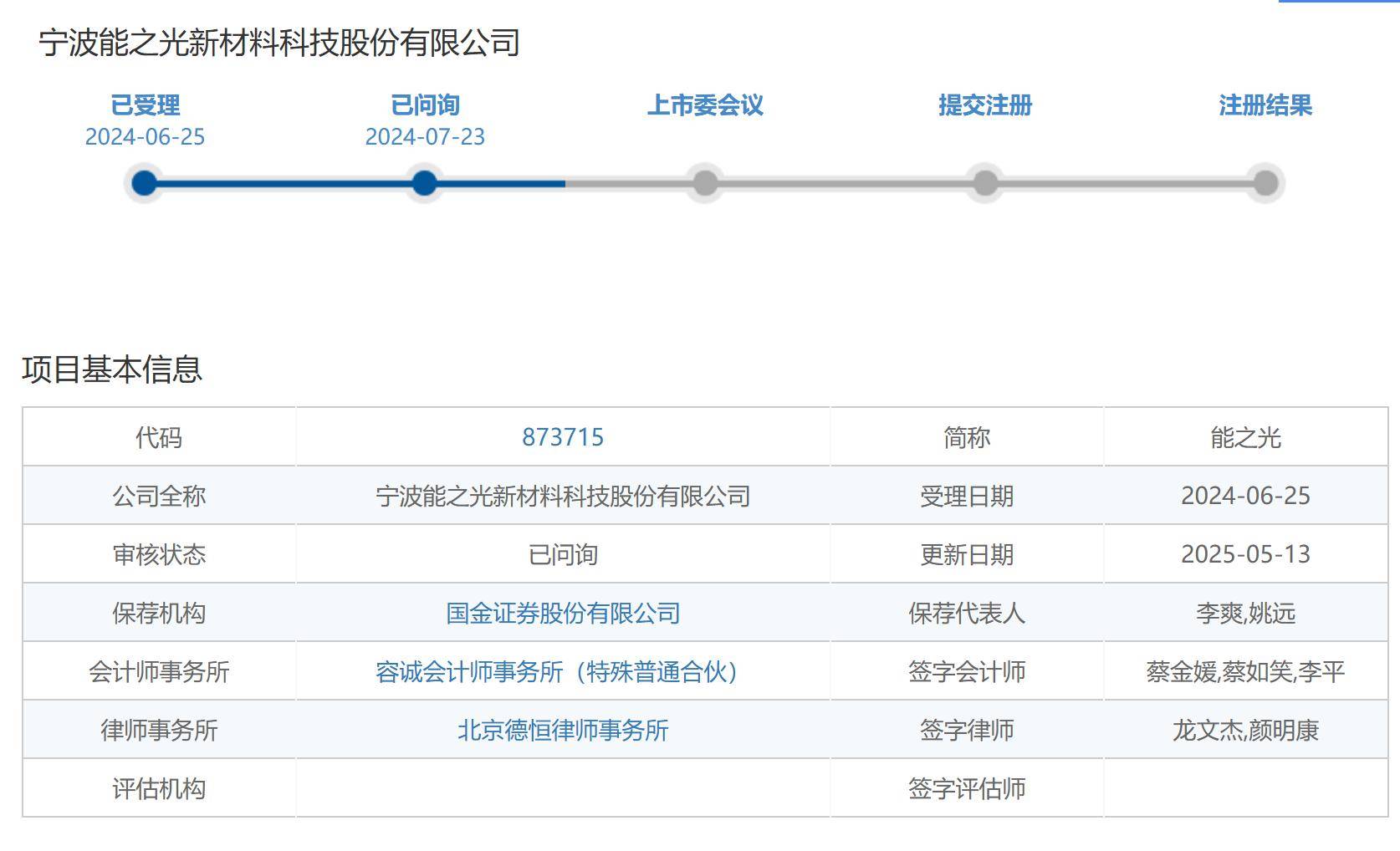Click the 项目基本信息 section heading
The image size is (1400, 851).
(x=112, y=369)
